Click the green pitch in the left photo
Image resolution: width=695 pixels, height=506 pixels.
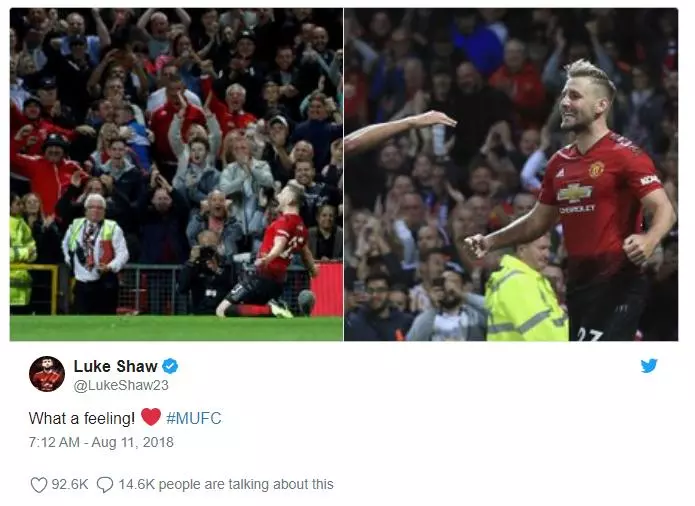[176, 328]
